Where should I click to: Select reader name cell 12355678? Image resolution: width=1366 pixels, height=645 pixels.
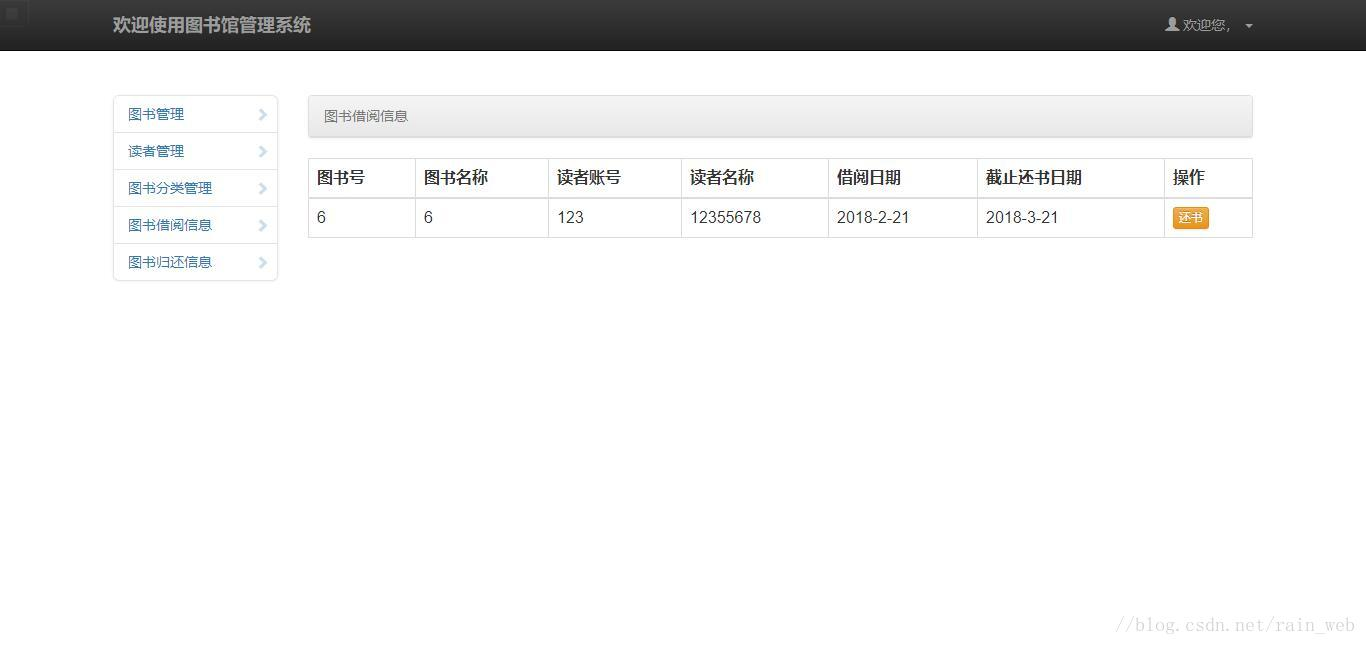coord(755,217)
